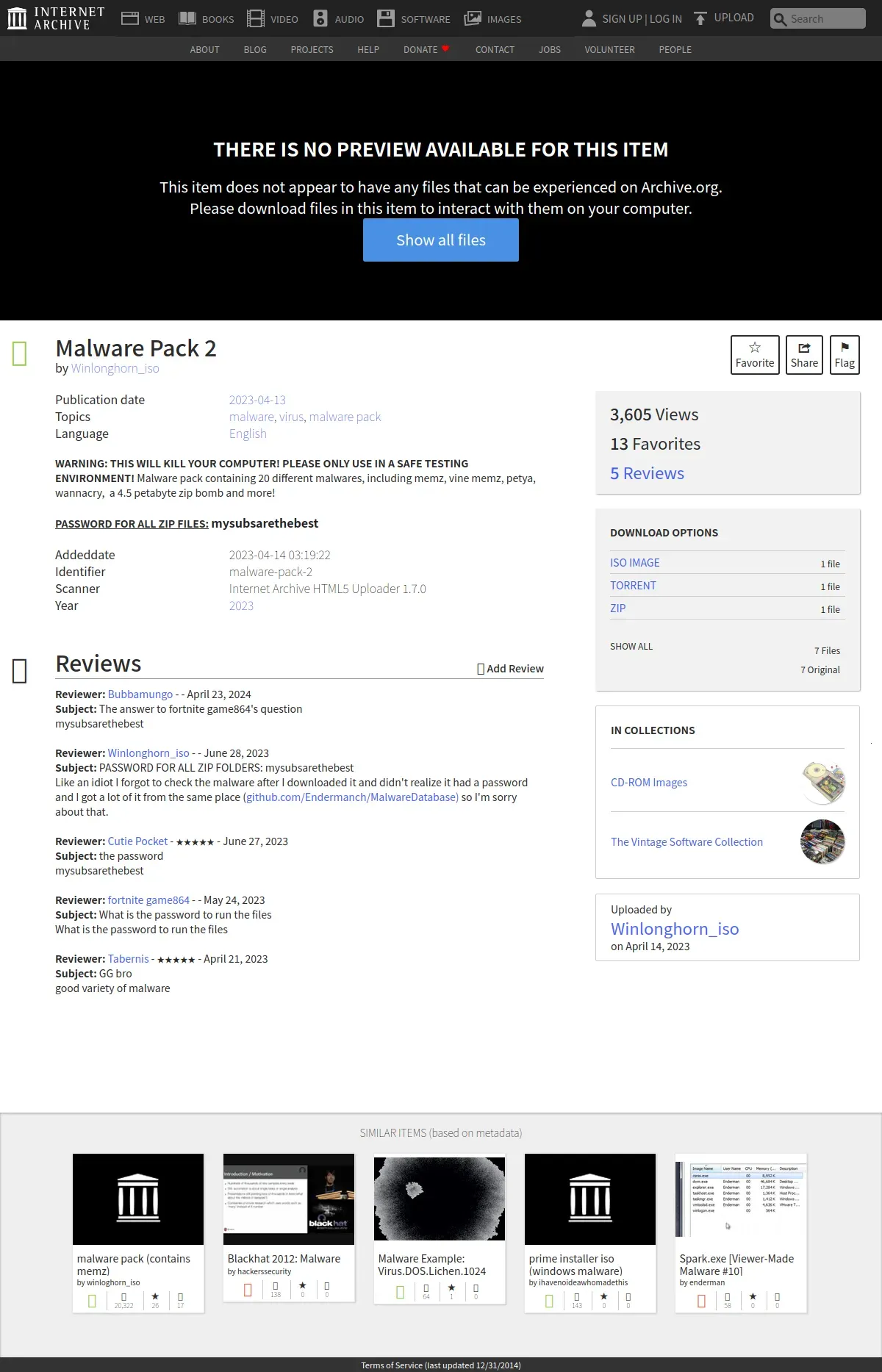
Task: Click Add Review link
Action: tap(515, 669)
